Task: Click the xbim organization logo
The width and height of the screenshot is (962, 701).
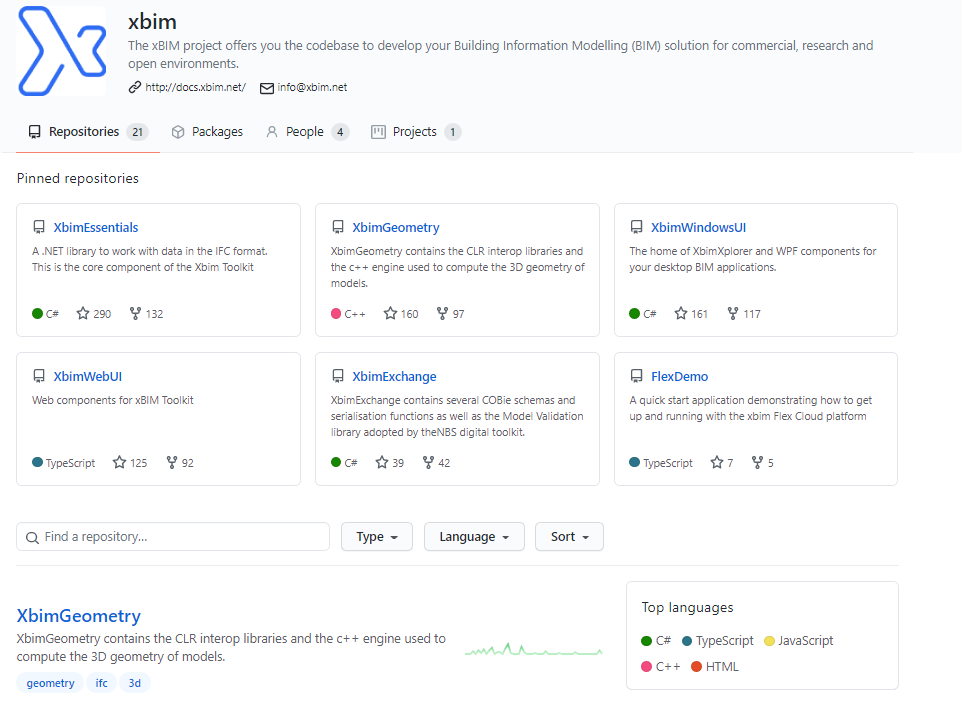Action: pyautogui.click(x=62, y=51)
